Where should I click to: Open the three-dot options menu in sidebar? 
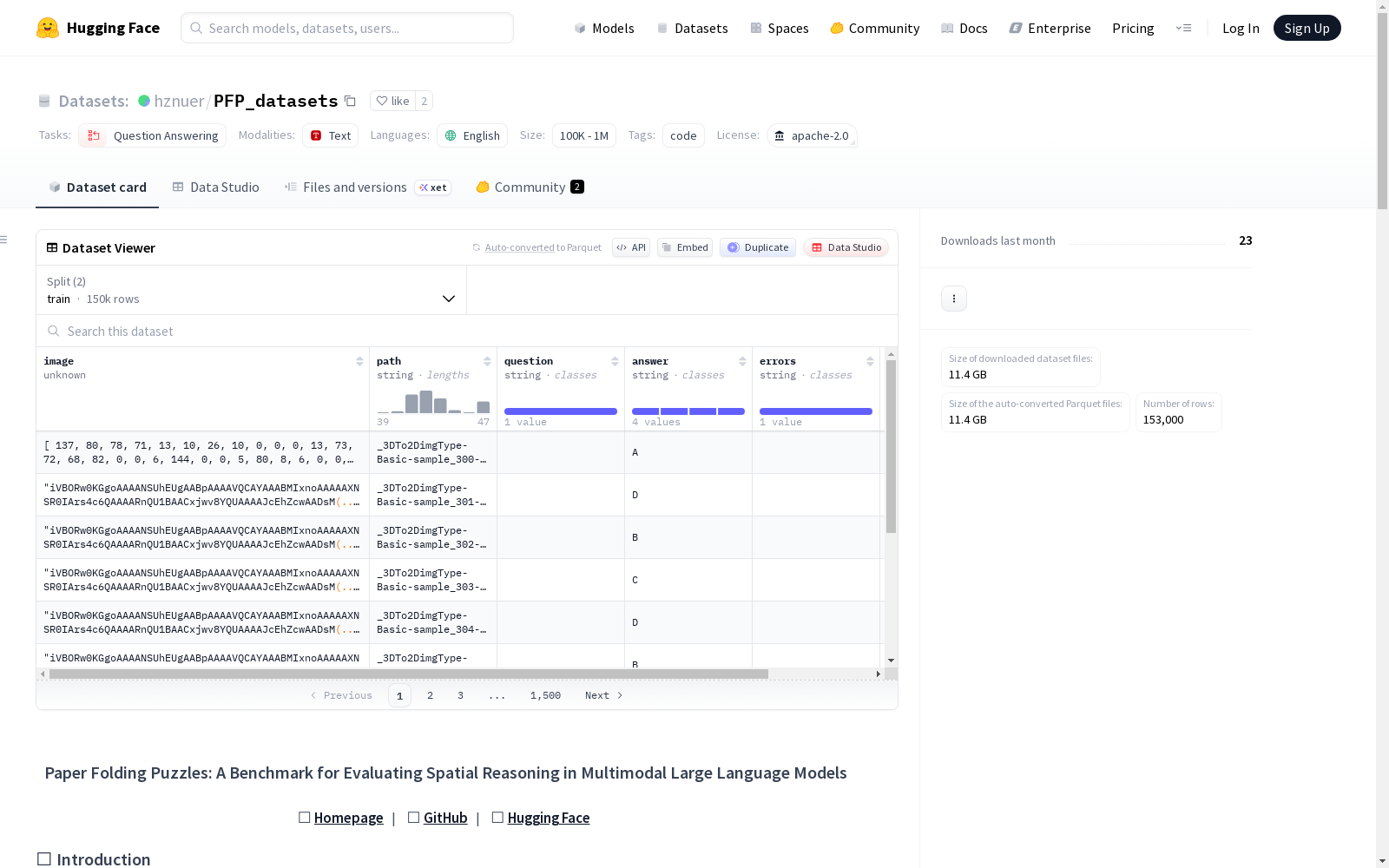(x=954, y=299)
